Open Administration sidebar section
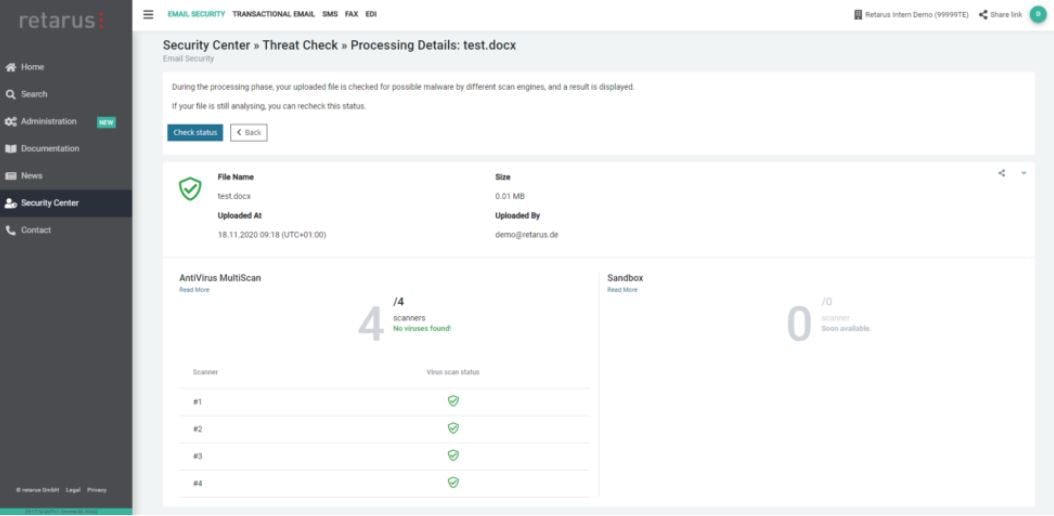The width and height of the screenshot is (1054, 516). pyautogui.click(x=48, y=121)
